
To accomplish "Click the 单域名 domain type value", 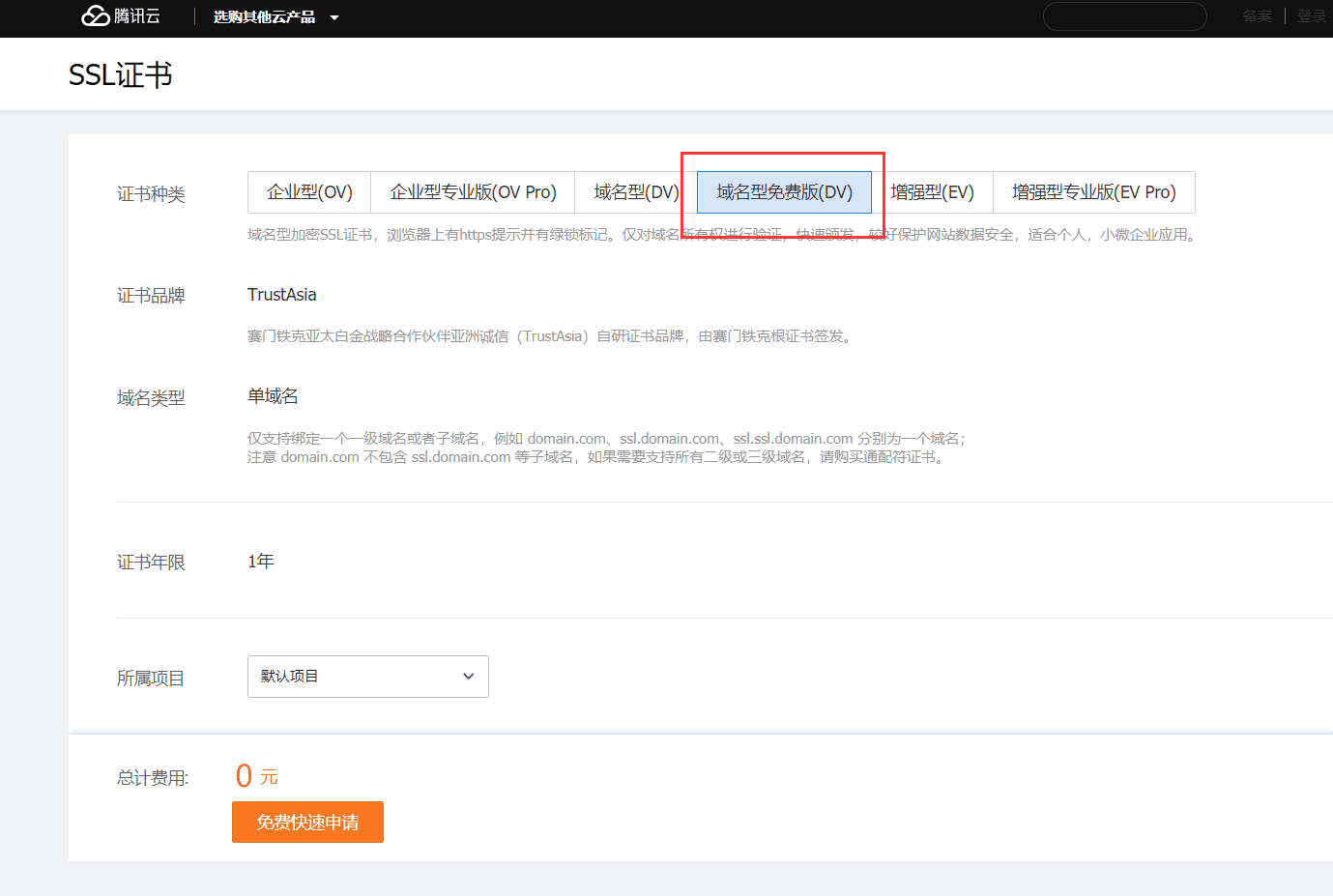I will (273, 396).
